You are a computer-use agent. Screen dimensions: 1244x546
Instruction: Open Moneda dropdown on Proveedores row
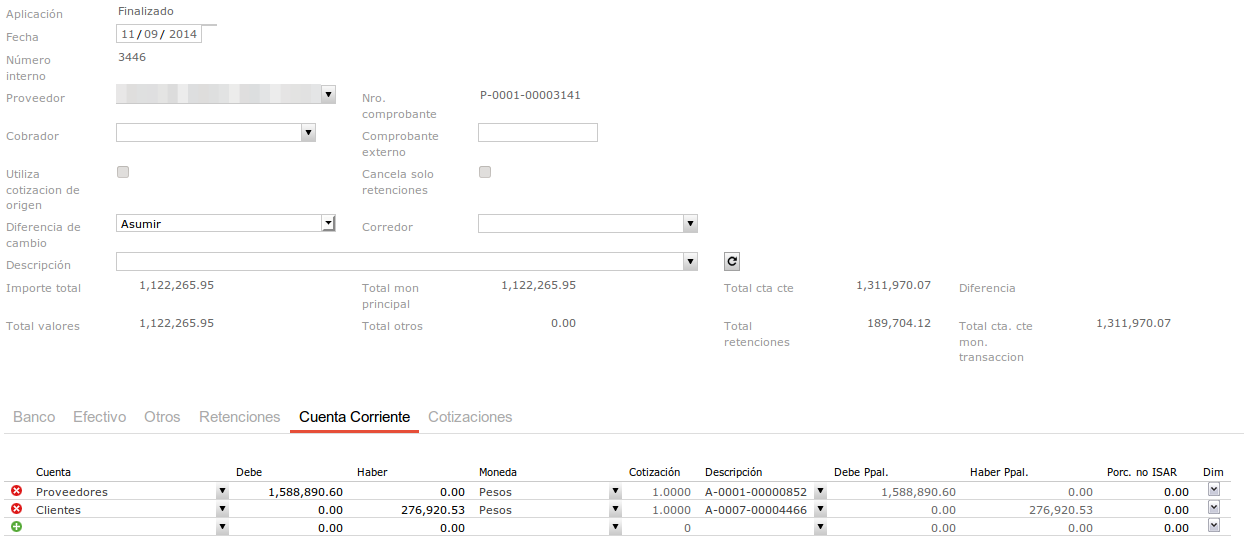[615, 492]
